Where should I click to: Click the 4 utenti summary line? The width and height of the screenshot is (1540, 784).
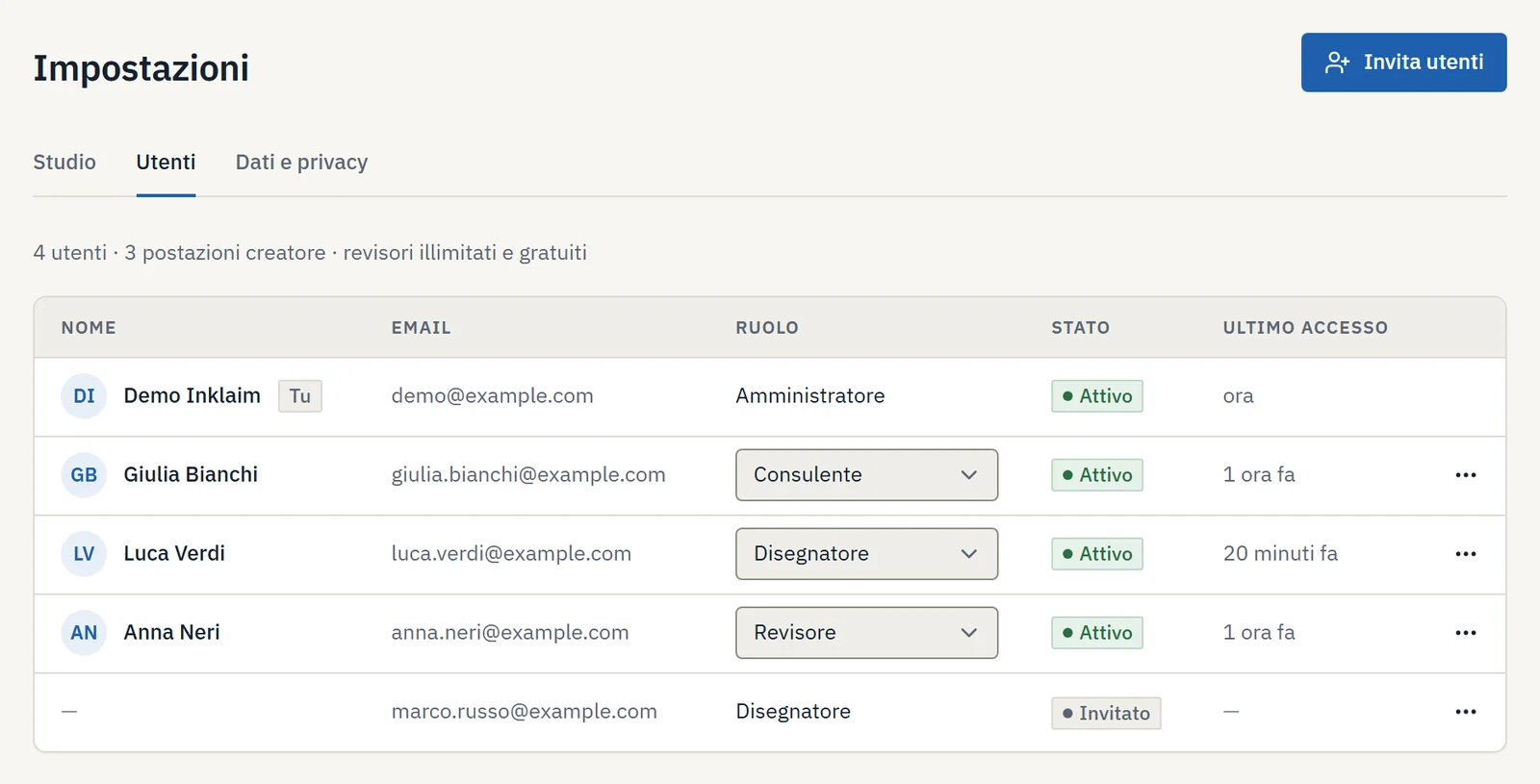[310, 253]
